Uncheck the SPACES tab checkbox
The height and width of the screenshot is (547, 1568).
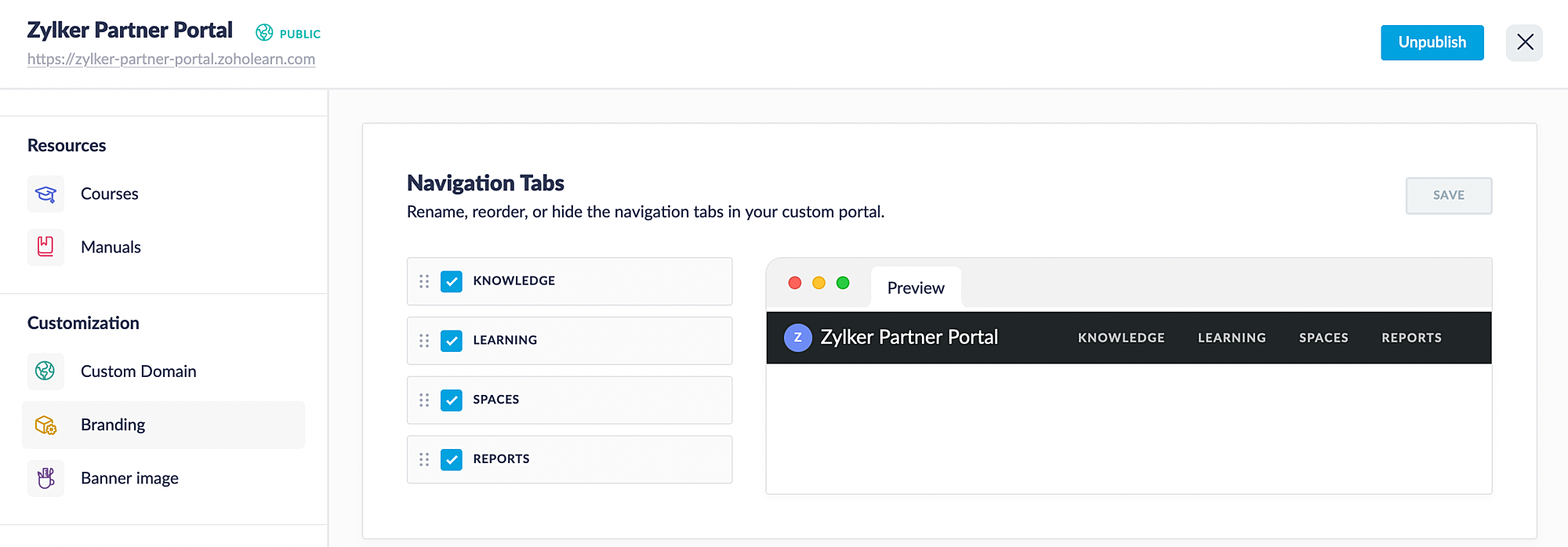click(x=452, y=400)
